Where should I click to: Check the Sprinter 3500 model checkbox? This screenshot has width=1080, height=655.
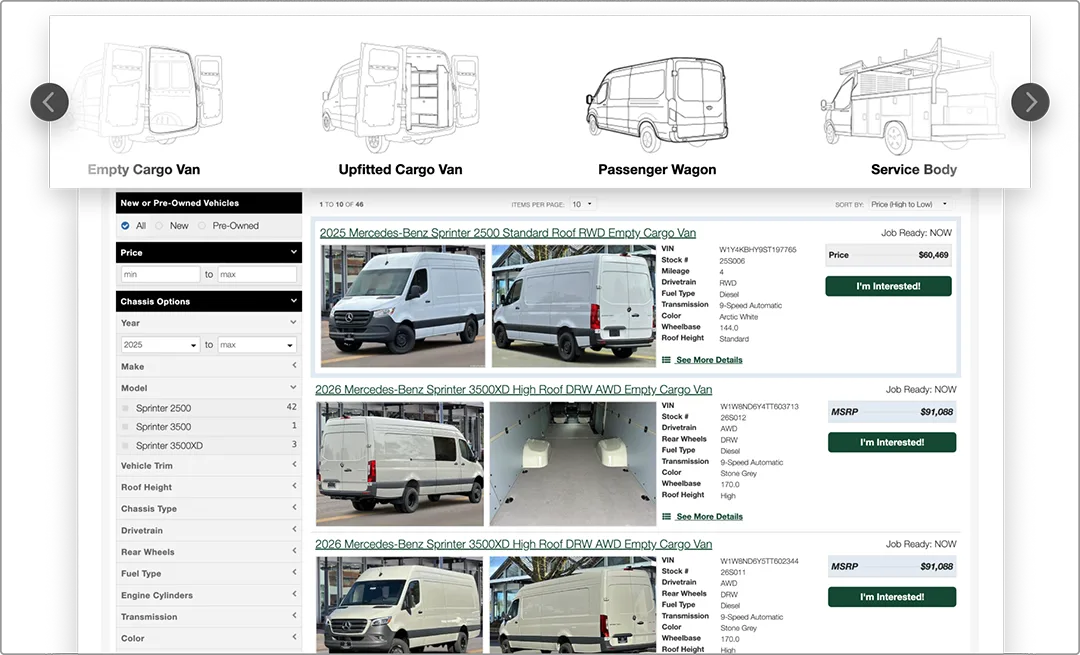(125, 426)
